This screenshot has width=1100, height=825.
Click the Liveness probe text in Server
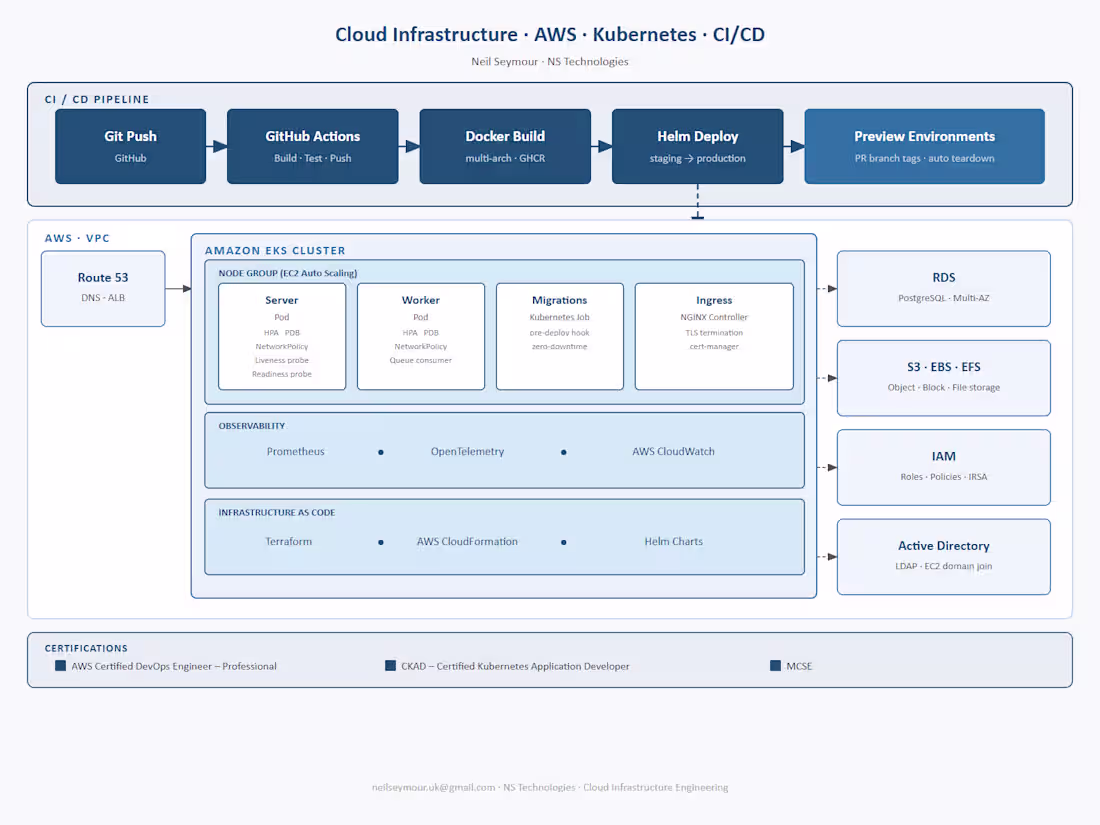click(x=282, y=360)
